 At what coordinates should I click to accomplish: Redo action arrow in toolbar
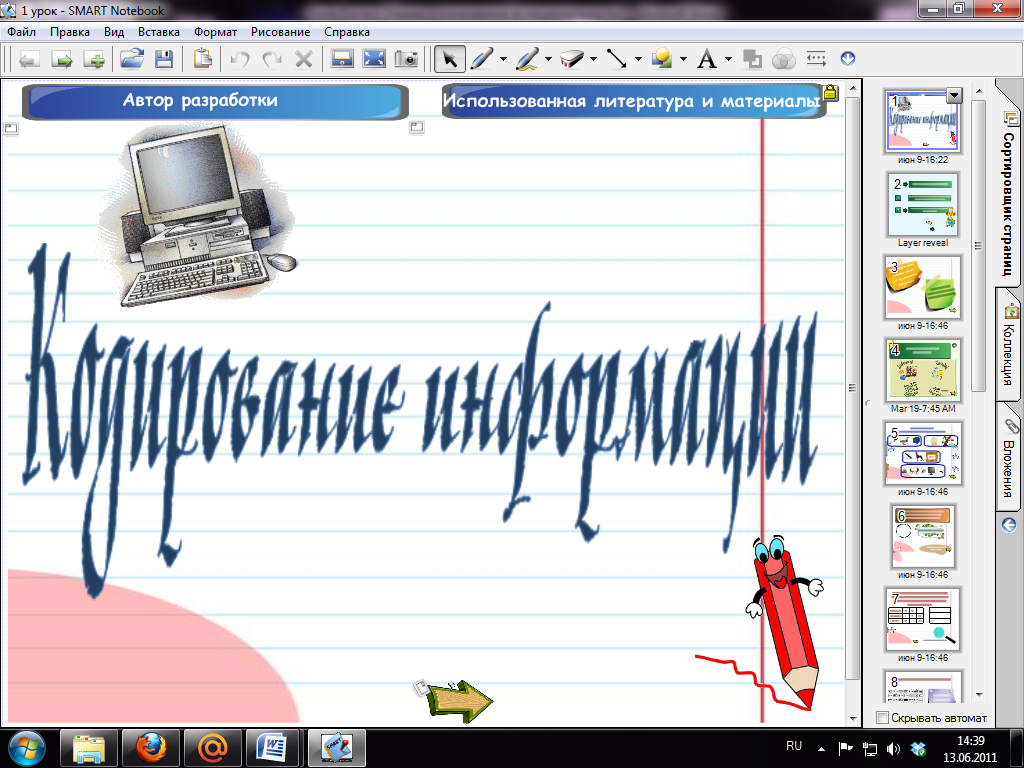coord(272,59)
